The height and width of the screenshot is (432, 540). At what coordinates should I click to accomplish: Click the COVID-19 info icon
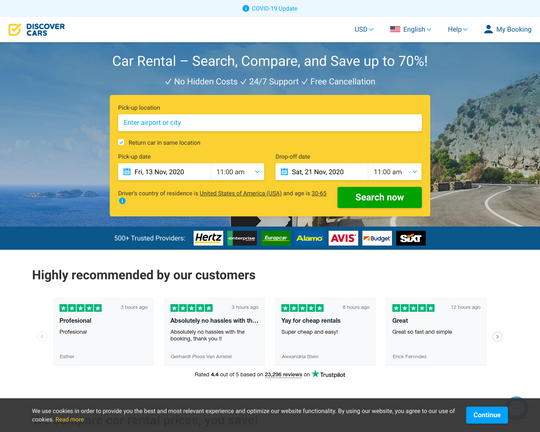[246, 9]
